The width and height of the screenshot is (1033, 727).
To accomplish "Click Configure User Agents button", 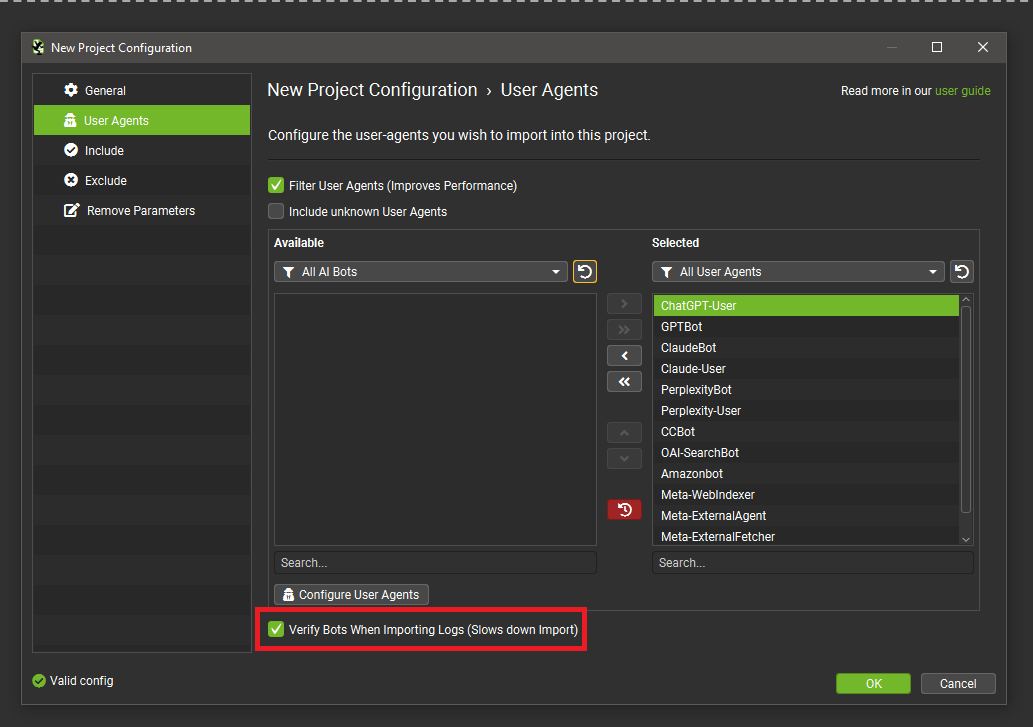I will click(351, 595).
